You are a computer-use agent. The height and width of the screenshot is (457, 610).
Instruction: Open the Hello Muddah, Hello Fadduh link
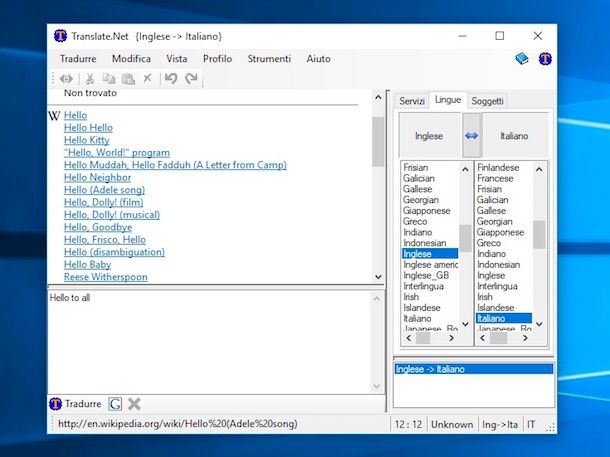175,165
